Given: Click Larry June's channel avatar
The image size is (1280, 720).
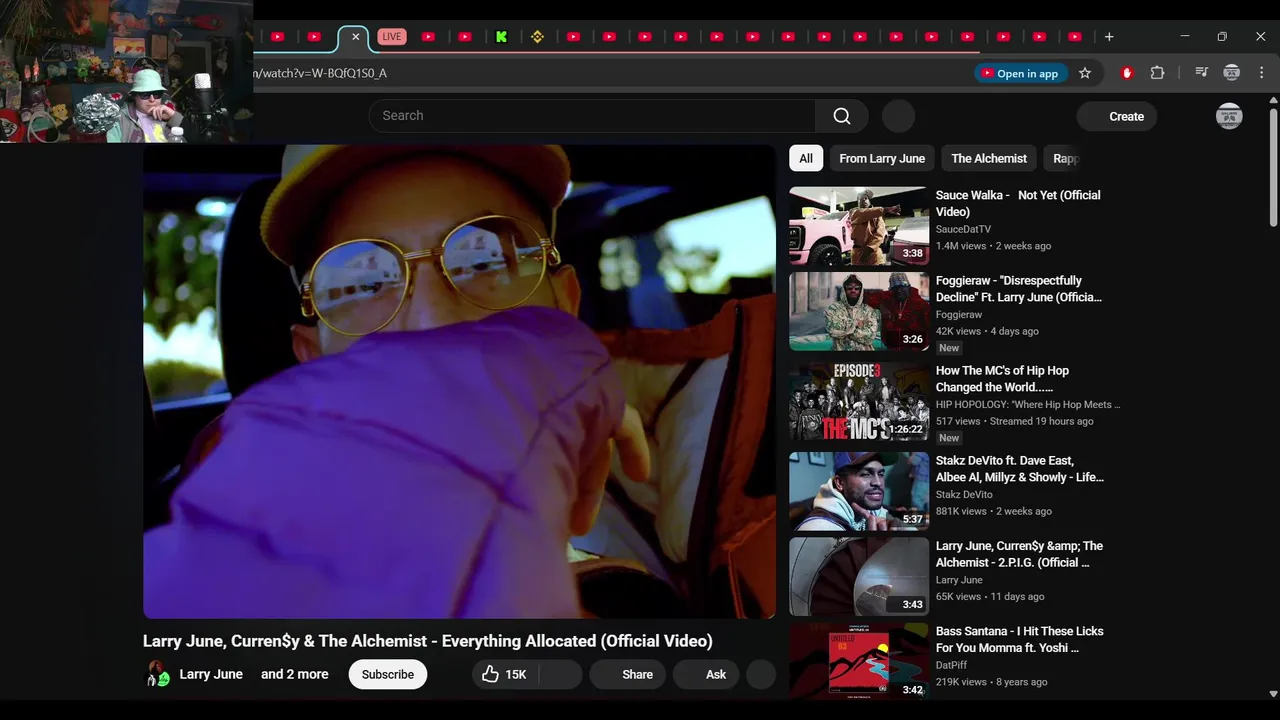Looking at the screenshot, I should pyautogui.click(x=158, y=674).
